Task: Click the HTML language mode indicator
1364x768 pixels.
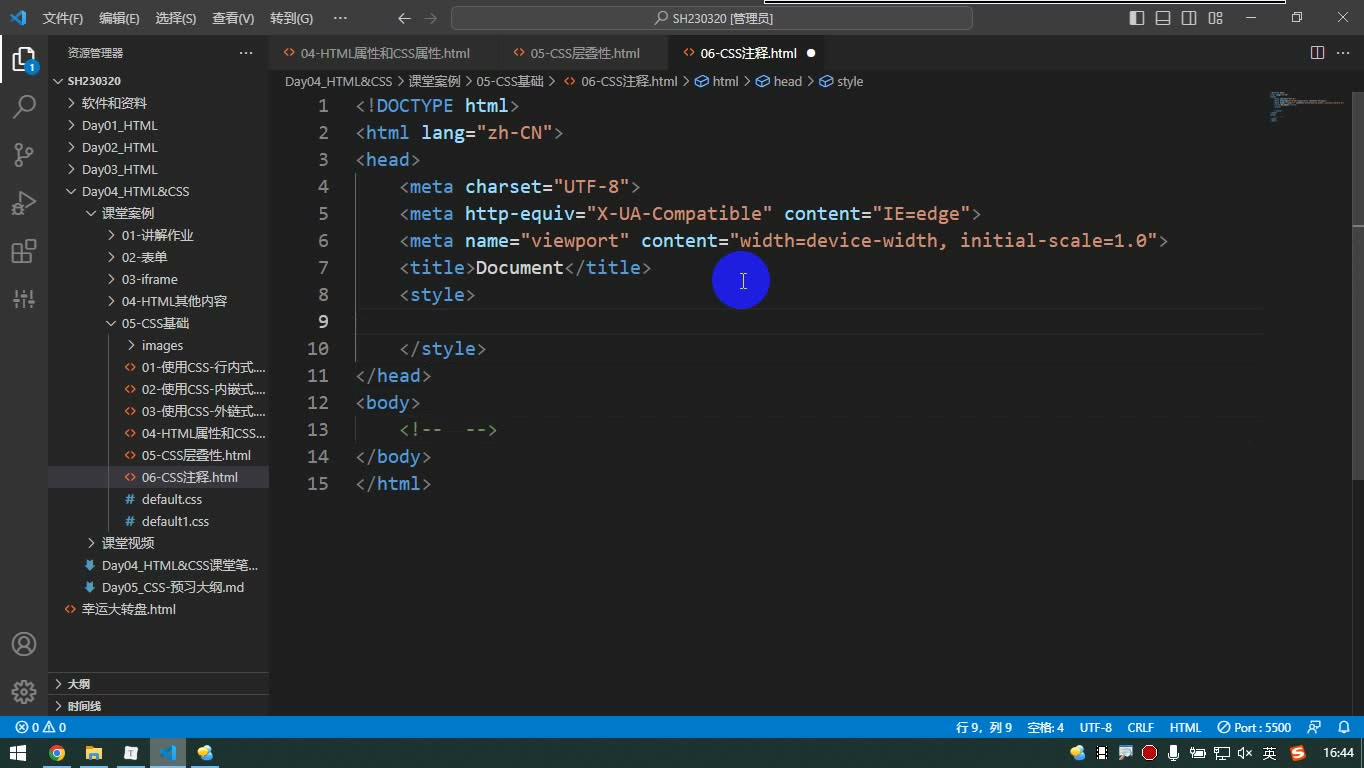Action: point(1185,728)
